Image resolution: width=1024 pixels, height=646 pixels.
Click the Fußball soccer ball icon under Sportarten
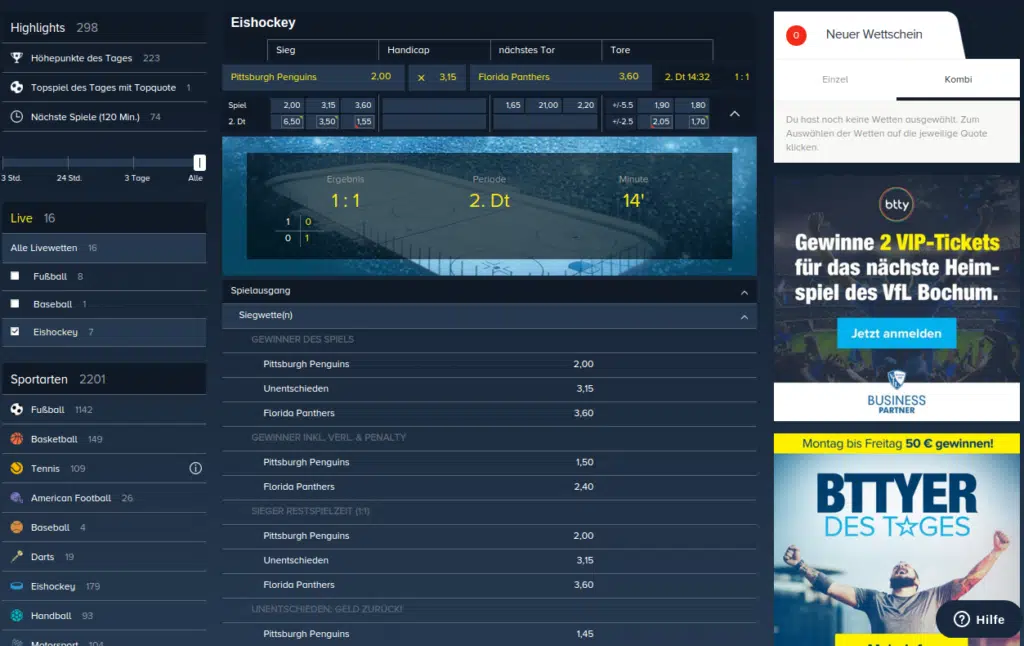tap(16, 410)
